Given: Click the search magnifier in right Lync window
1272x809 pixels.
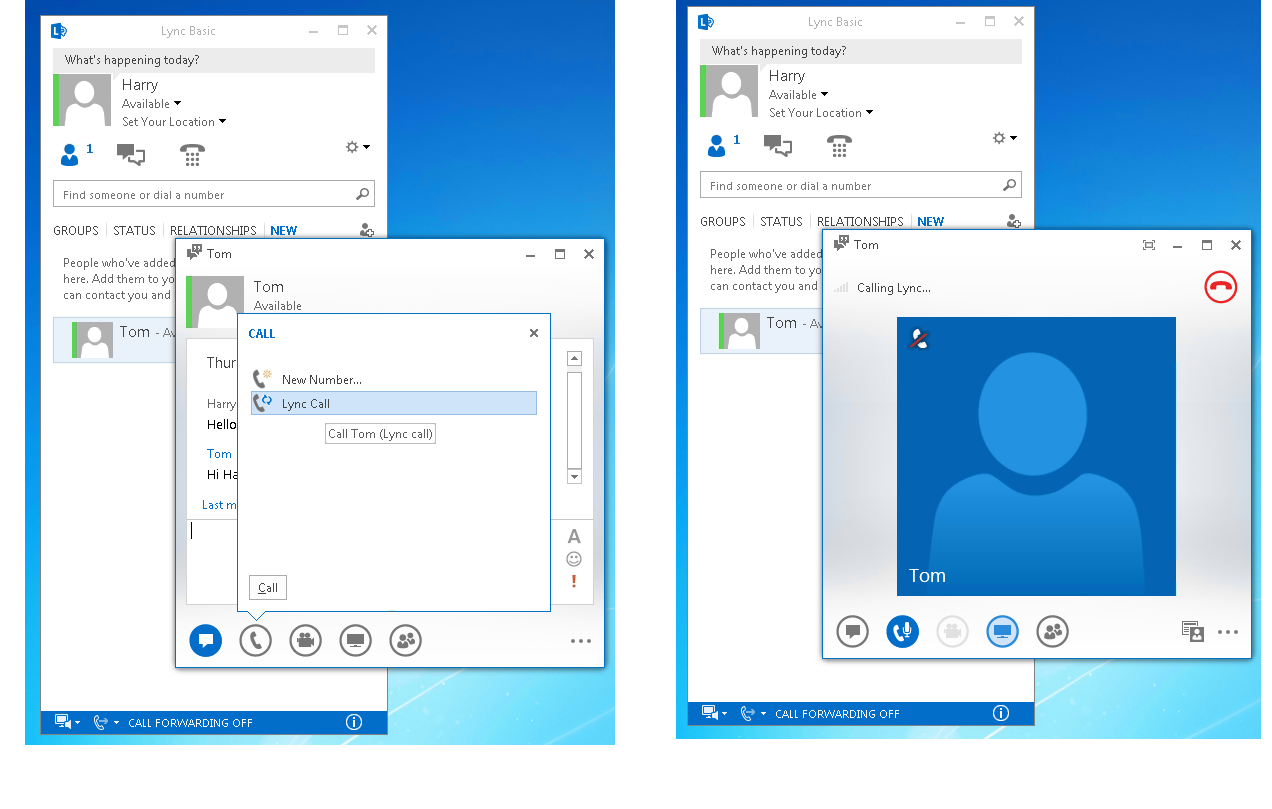Looking at the screenshot, I should pyautogui.click(x=1010, y=185).
